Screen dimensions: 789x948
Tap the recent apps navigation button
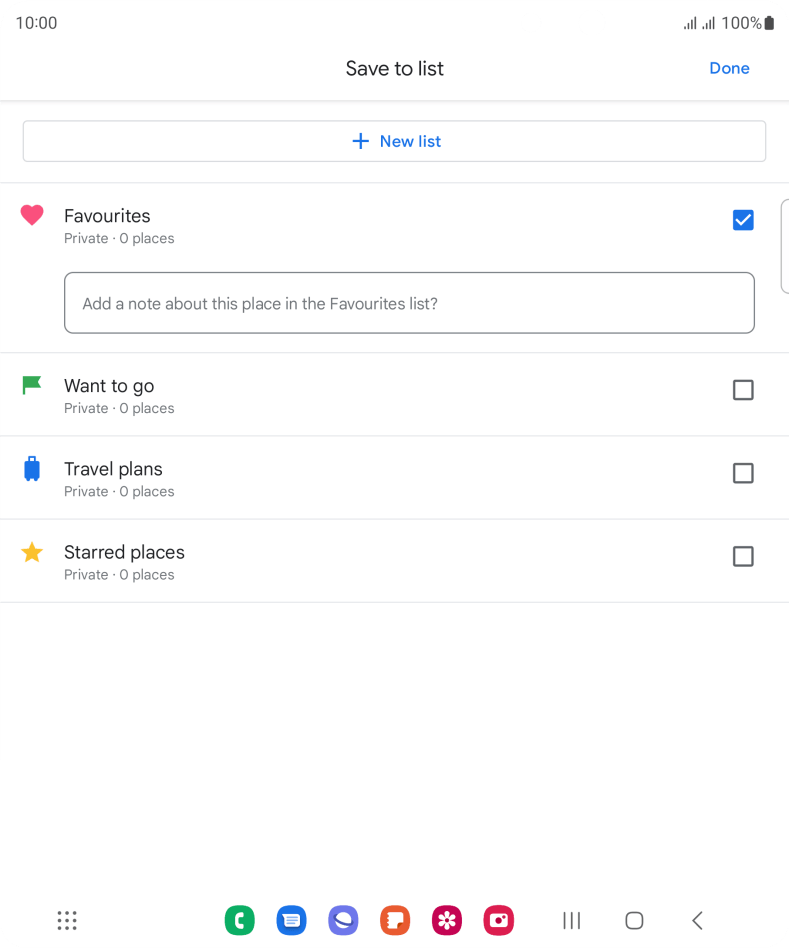pyautogui.click(x=571, y=920)
